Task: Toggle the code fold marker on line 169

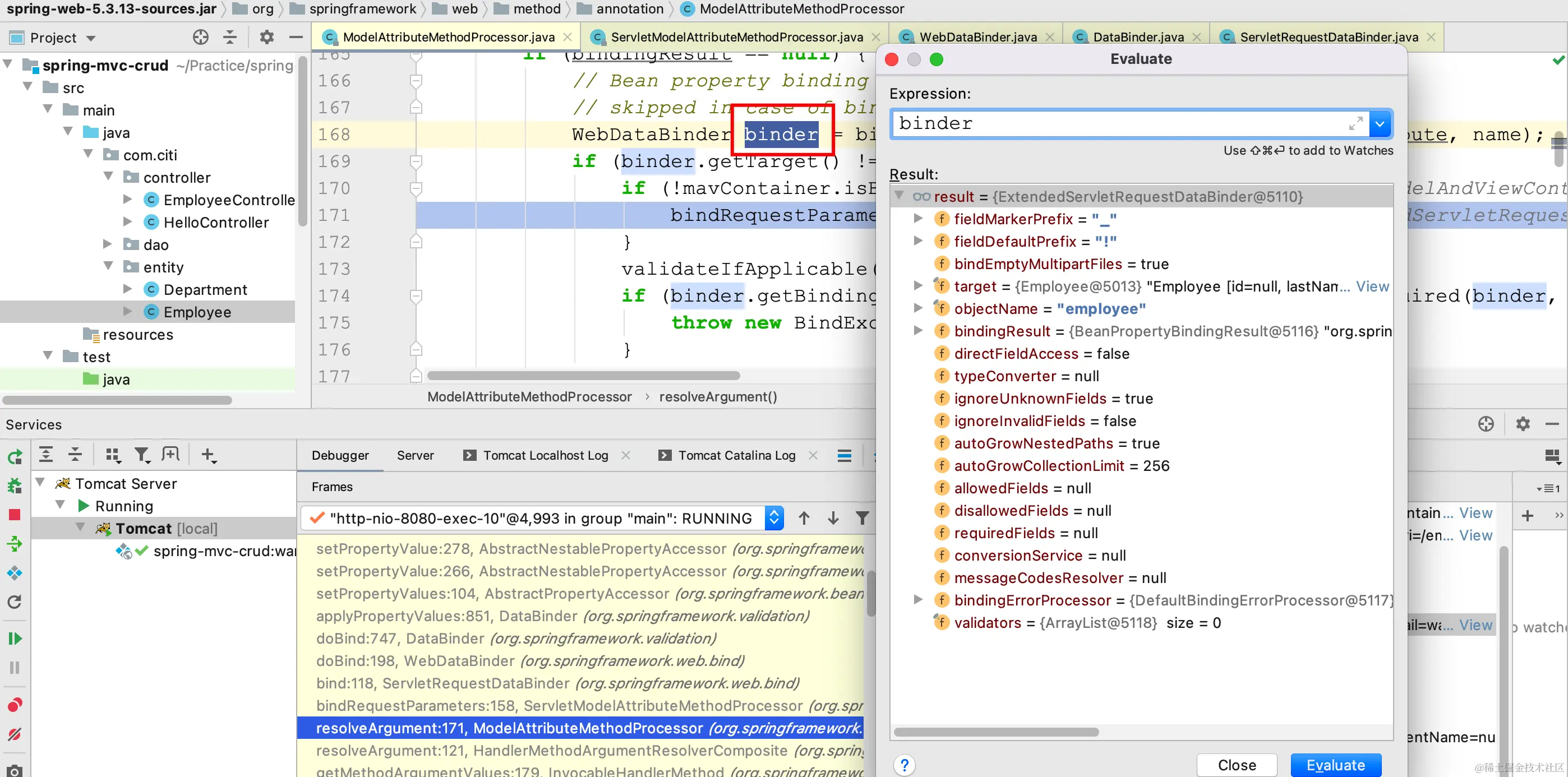Action: pos(416,161)
